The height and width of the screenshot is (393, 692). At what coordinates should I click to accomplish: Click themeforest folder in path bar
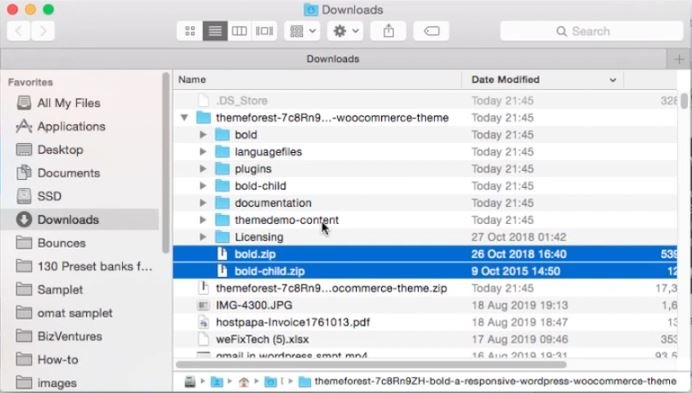[488, 381]
